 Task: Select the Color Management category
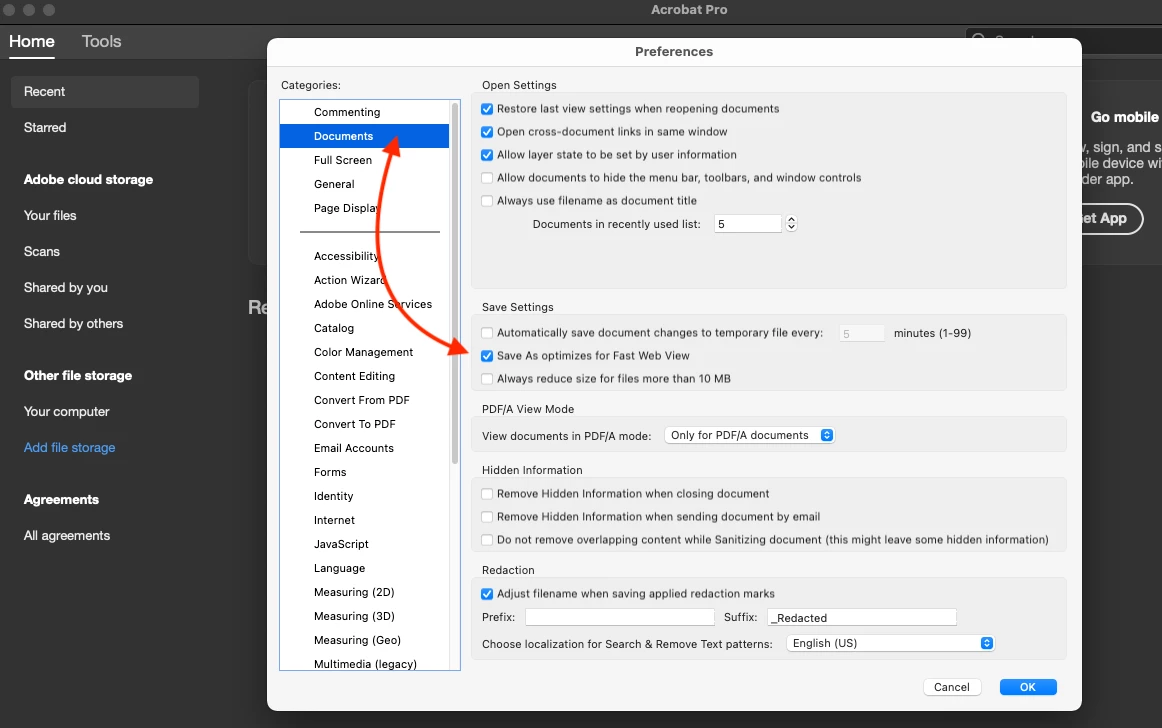[x=365, y=352]
